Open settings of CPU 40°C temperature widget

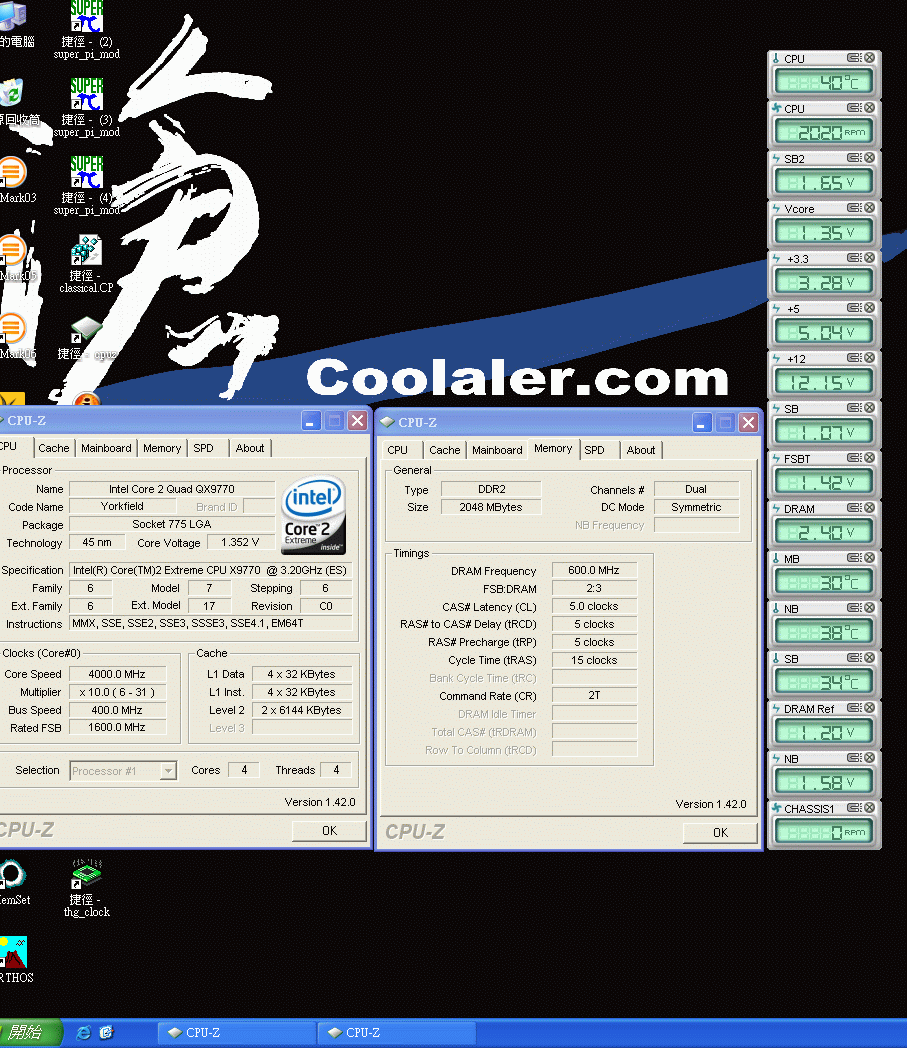854,58
